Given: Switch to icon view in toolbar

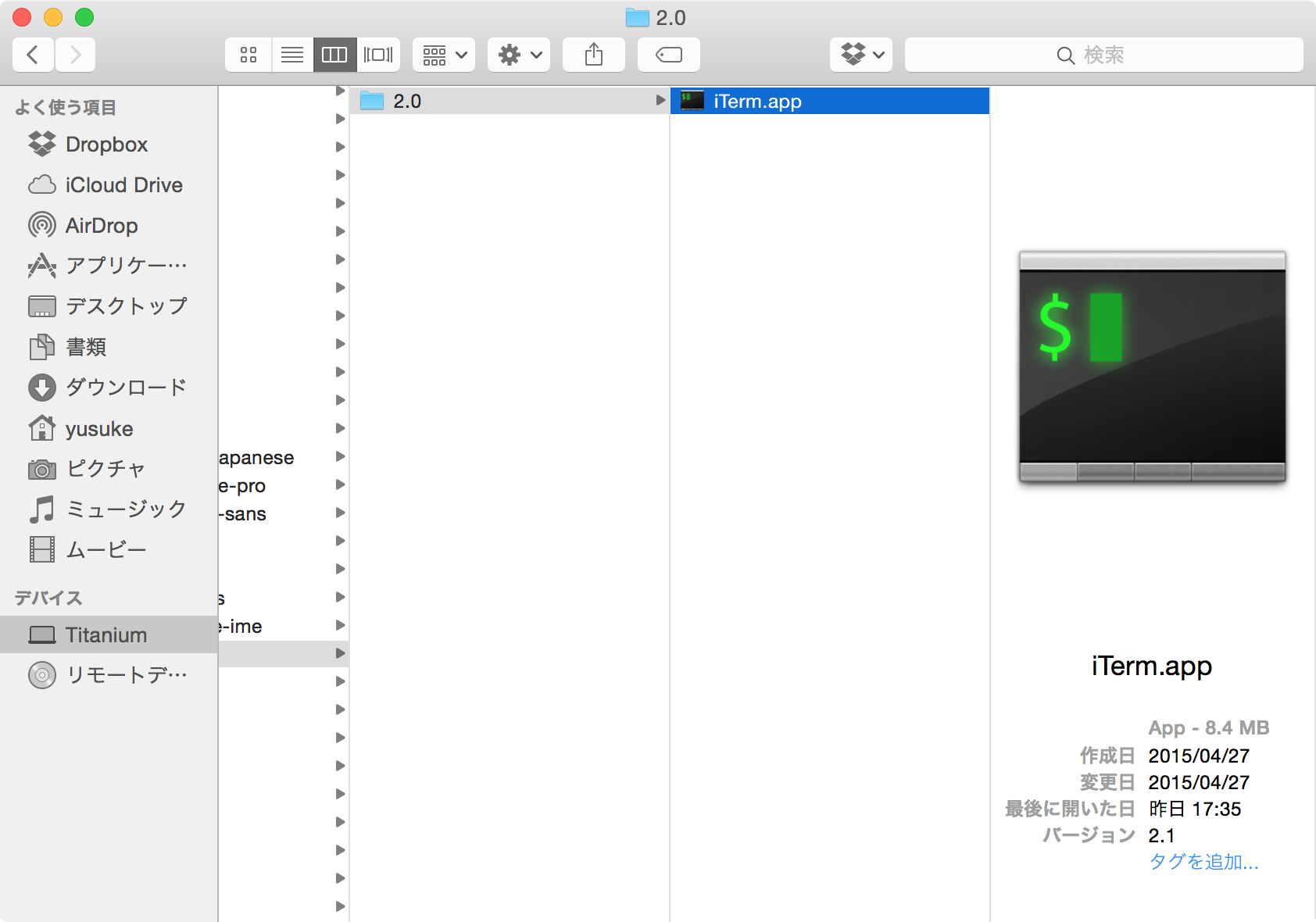Looking at the screenshot, I should click(249, 55).
